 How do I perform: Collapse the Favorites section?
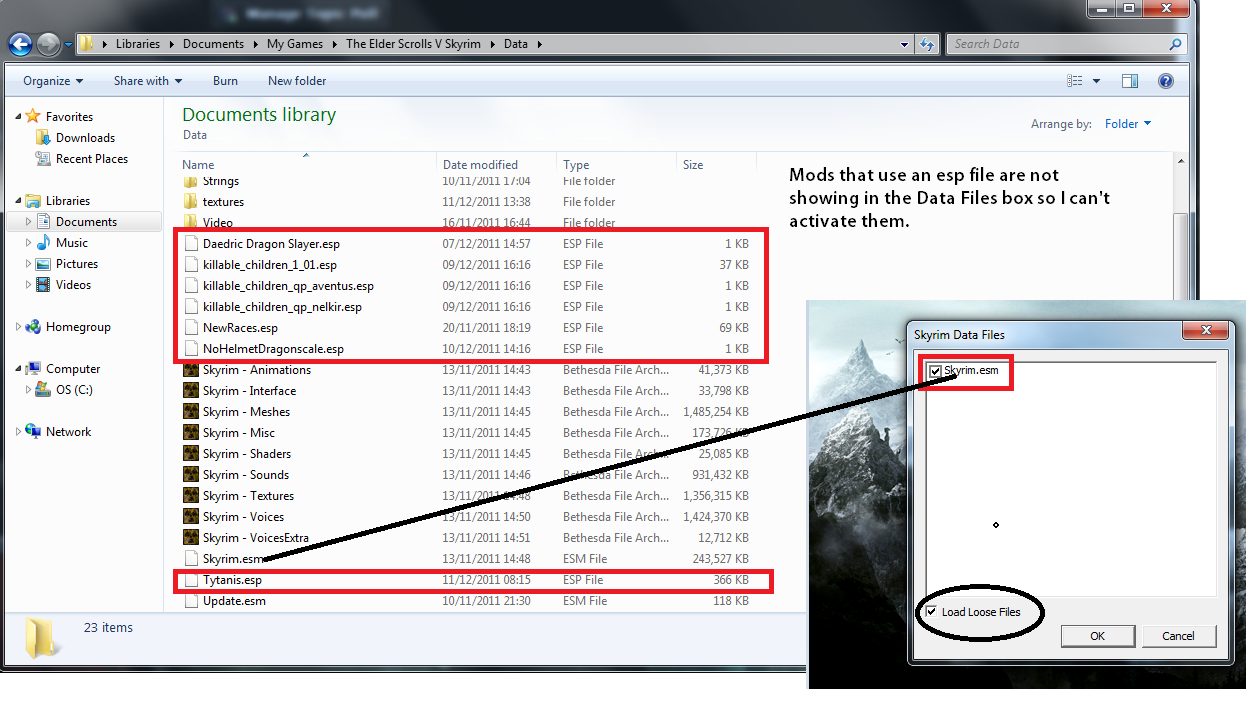pyautogui.click(x=18, y=117)
